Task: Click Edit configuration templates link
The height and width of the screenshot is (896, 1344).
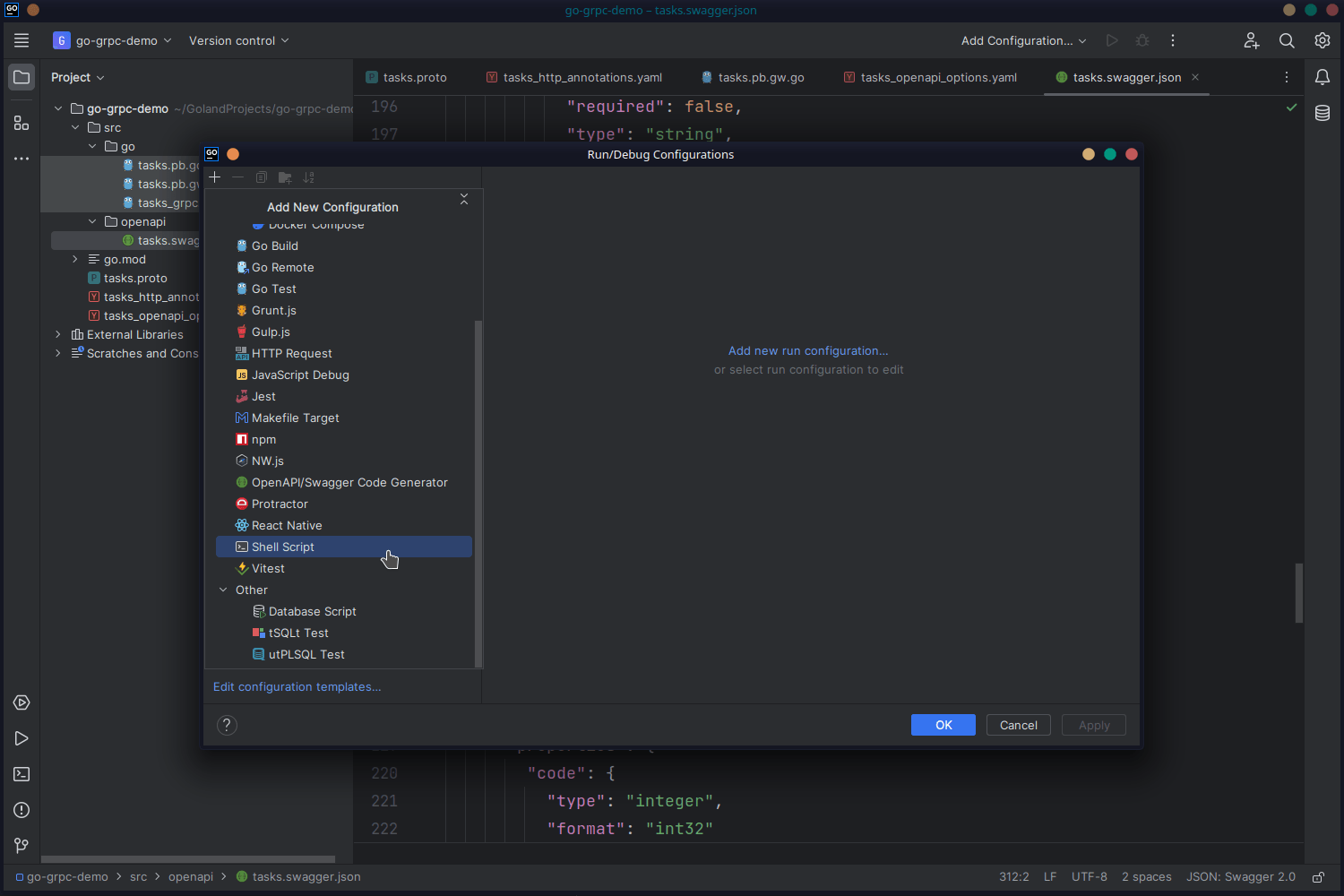Action: [297, 686]
